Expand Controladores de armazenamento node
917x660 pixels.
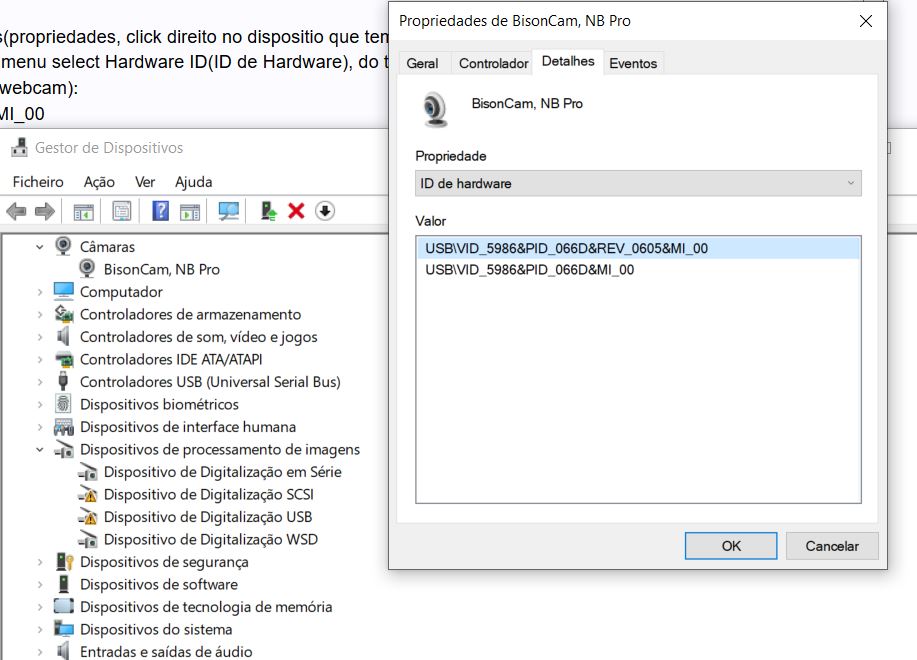tap(40, 315)
